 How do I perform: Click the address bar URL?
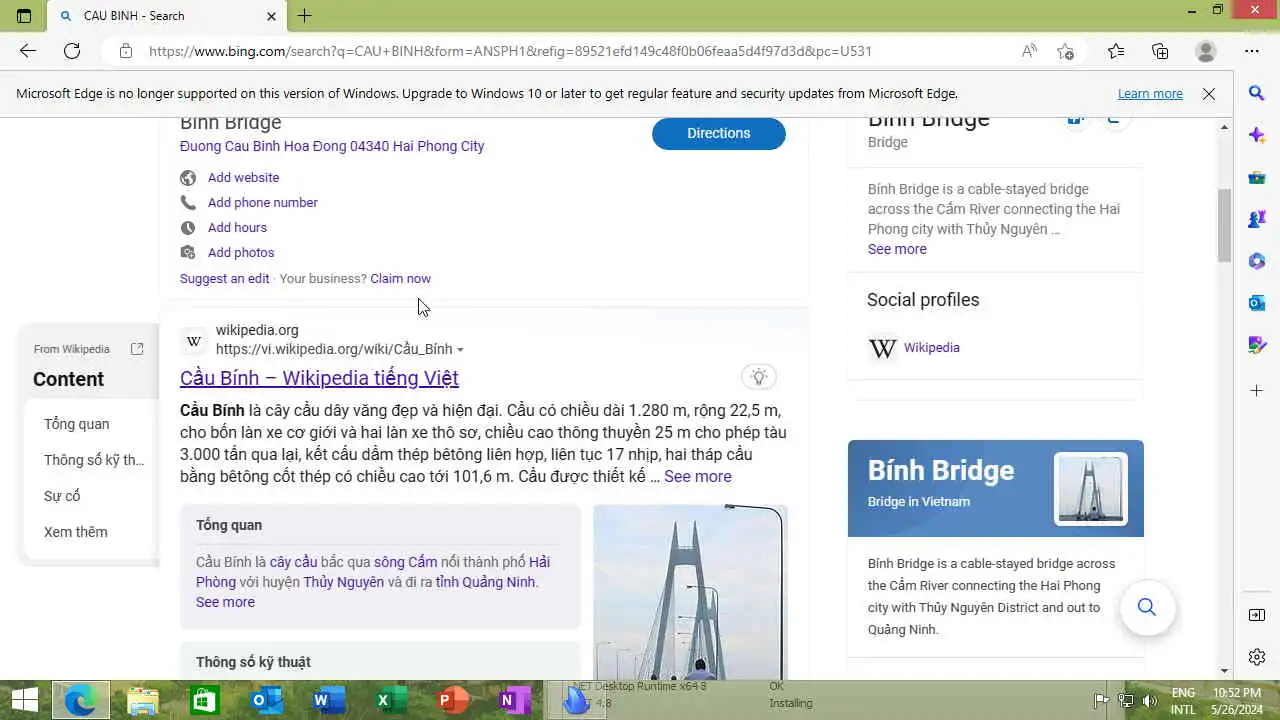click(x=510, y=51)
